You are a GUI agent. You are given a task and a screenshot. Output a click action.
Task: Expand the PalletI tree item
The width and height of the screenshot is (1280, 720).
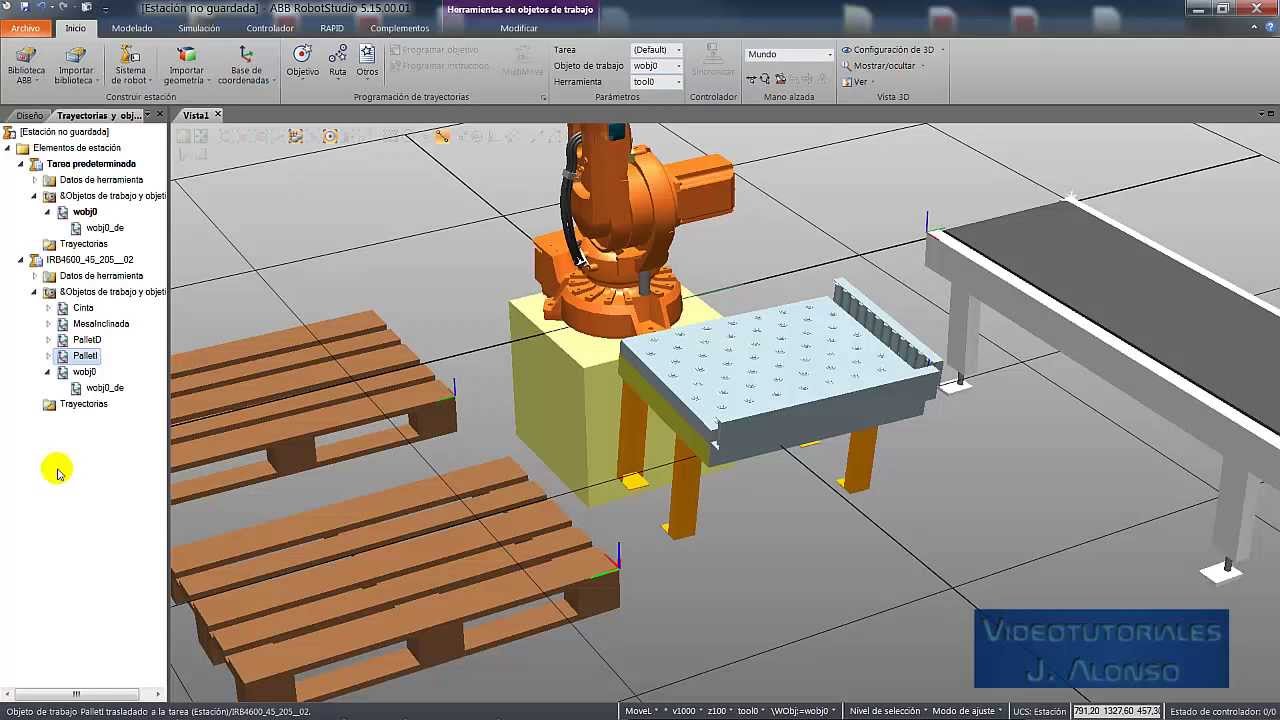point(46,355)
